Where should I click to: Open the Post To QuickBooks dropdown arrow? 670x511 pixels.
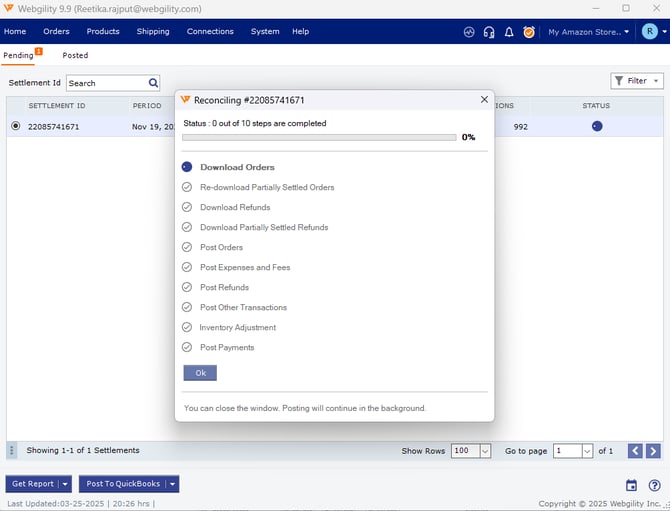172,484
